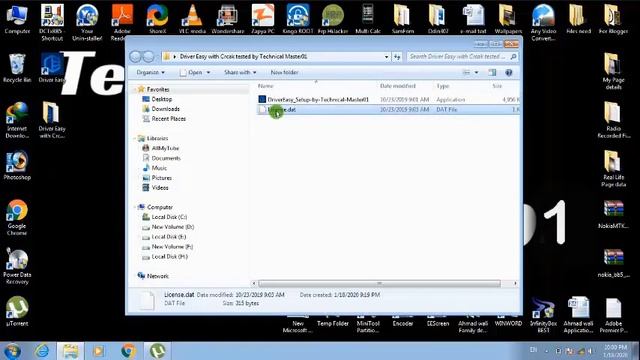Click the Explorer Back navigation button
The image size is (640, 360).
coord(136,57)
